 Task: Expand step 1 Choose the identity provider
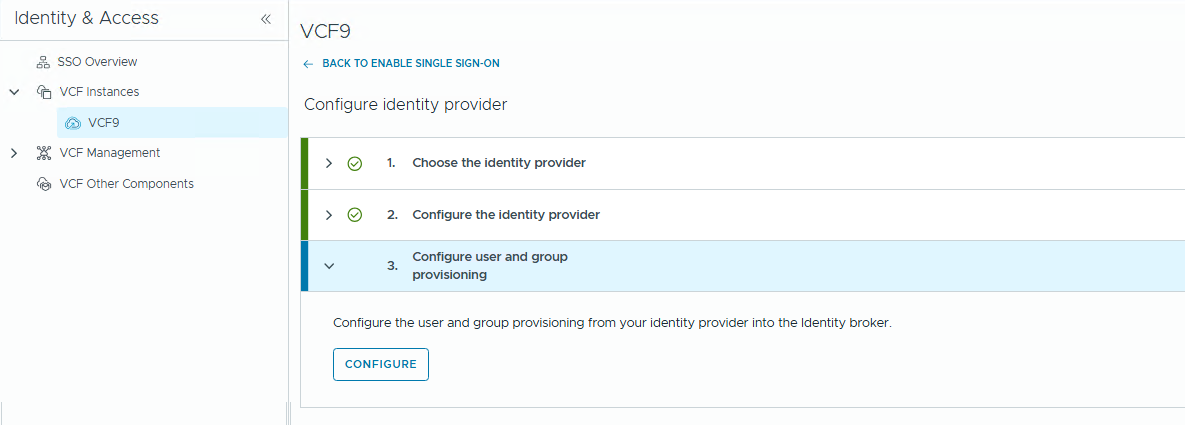click(329, 163)
